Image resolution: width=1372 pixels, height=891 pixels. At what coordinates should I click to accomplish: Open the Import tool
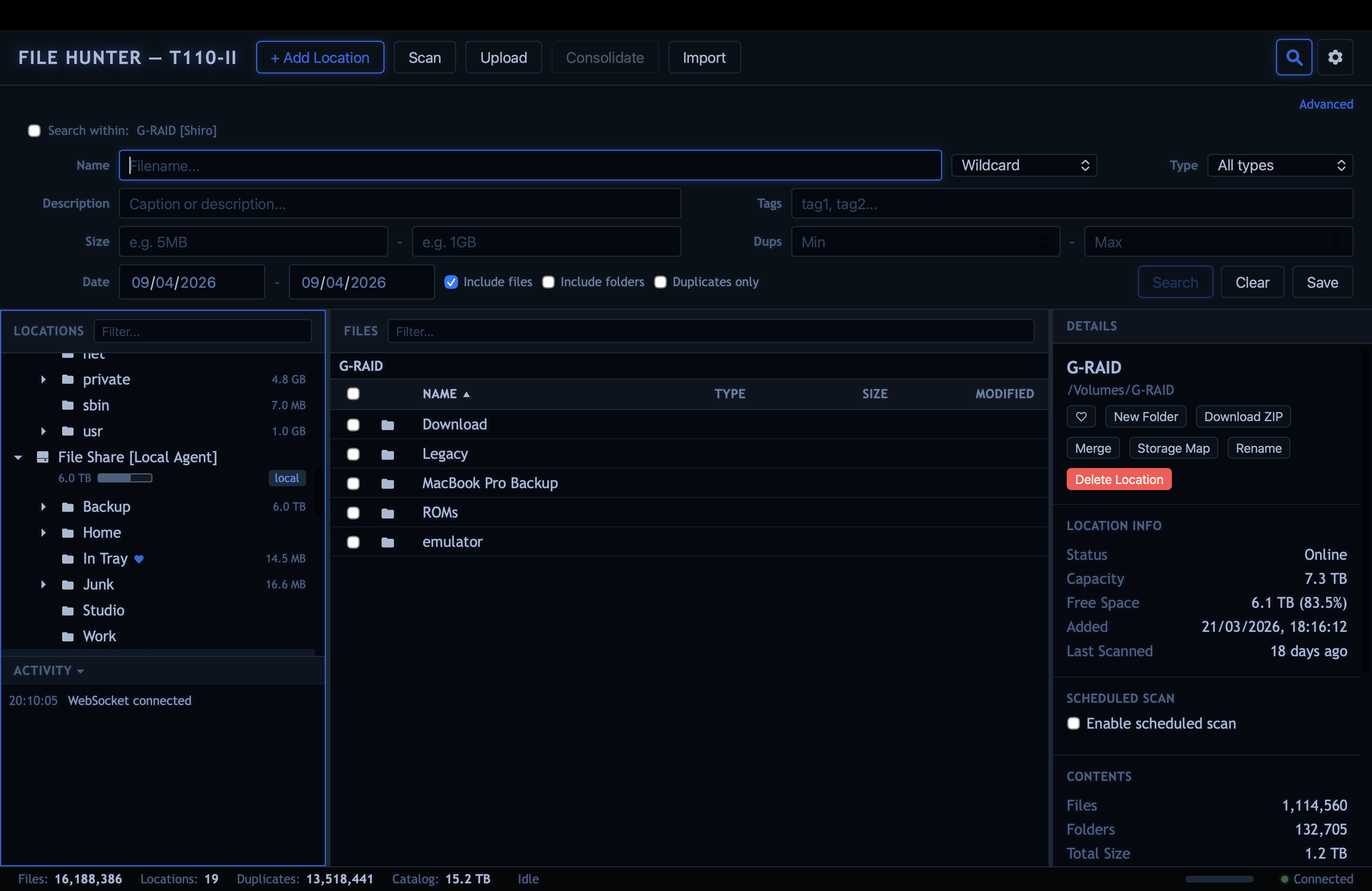click(704, 57)
